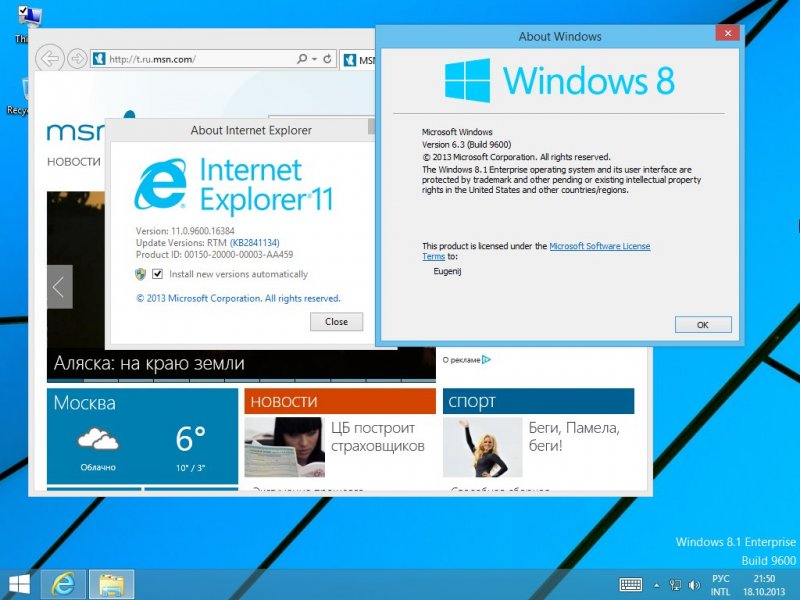
Task: Click the Internet Explorer 11 logo in About dialog
Action: 160,185
